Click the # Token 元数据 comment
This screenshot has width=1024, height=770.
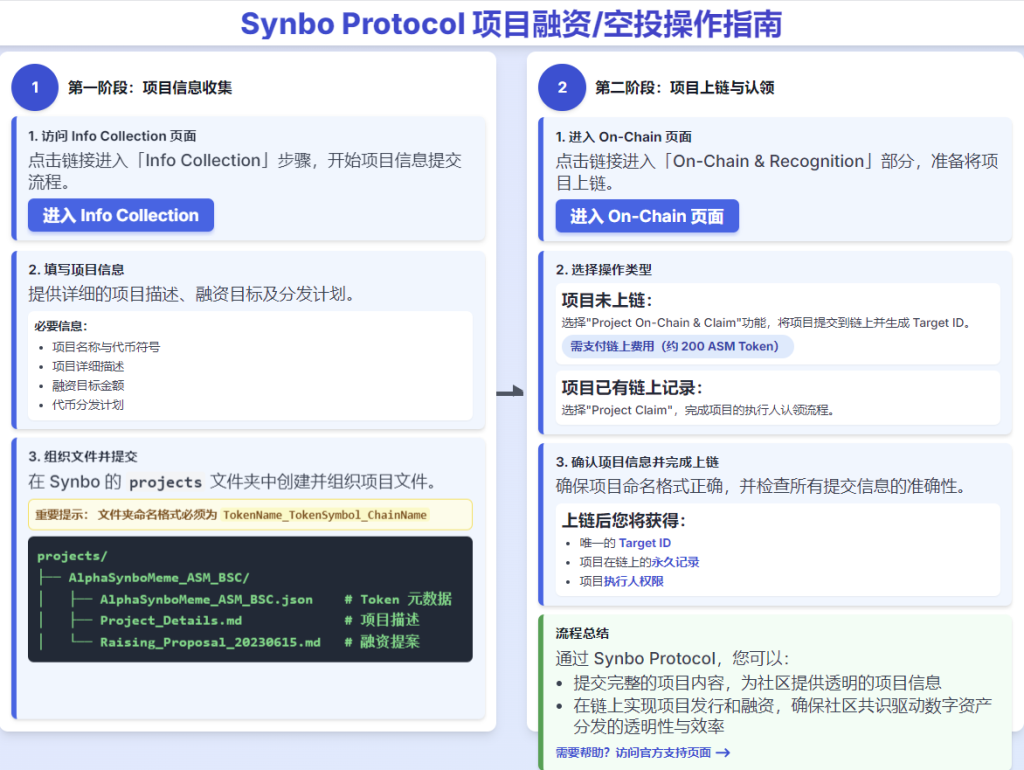pos(398,599)
